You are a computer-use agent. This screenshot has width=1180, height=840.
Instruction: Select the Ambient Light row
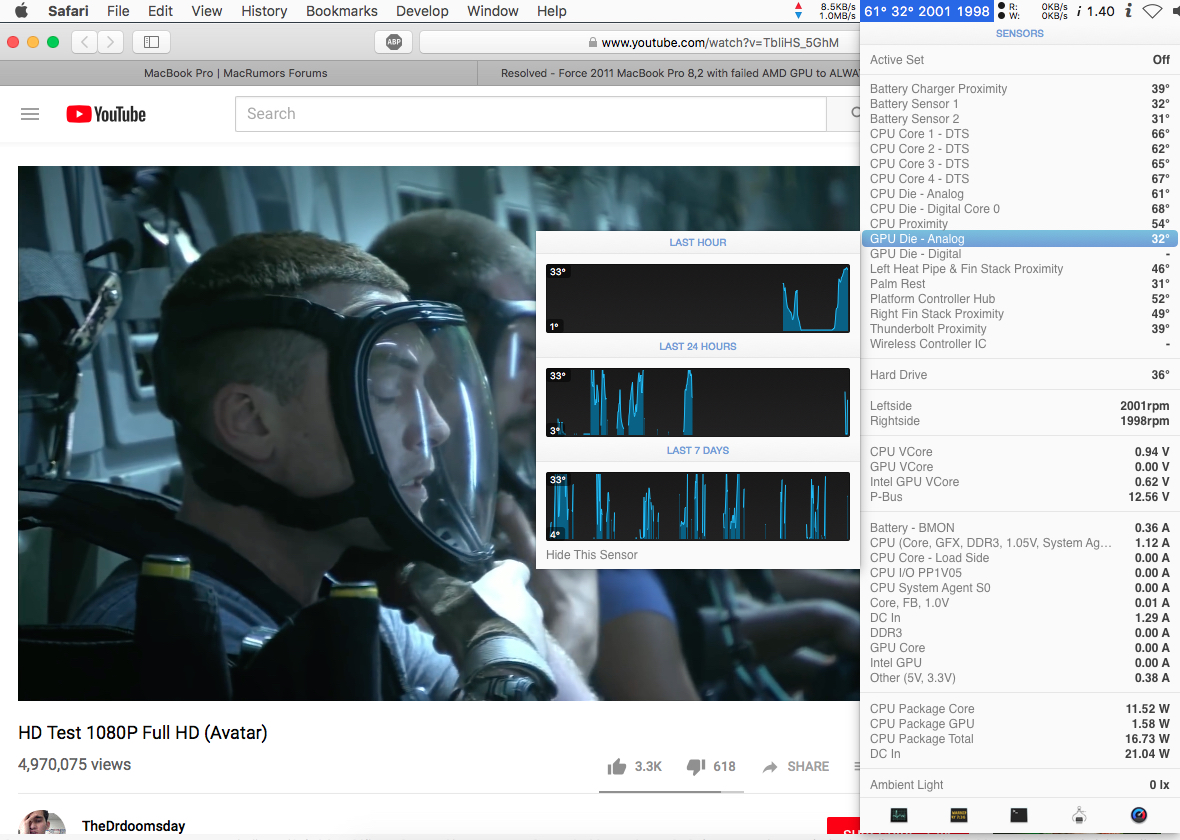pyautogui.click(x=1020, y=785)
